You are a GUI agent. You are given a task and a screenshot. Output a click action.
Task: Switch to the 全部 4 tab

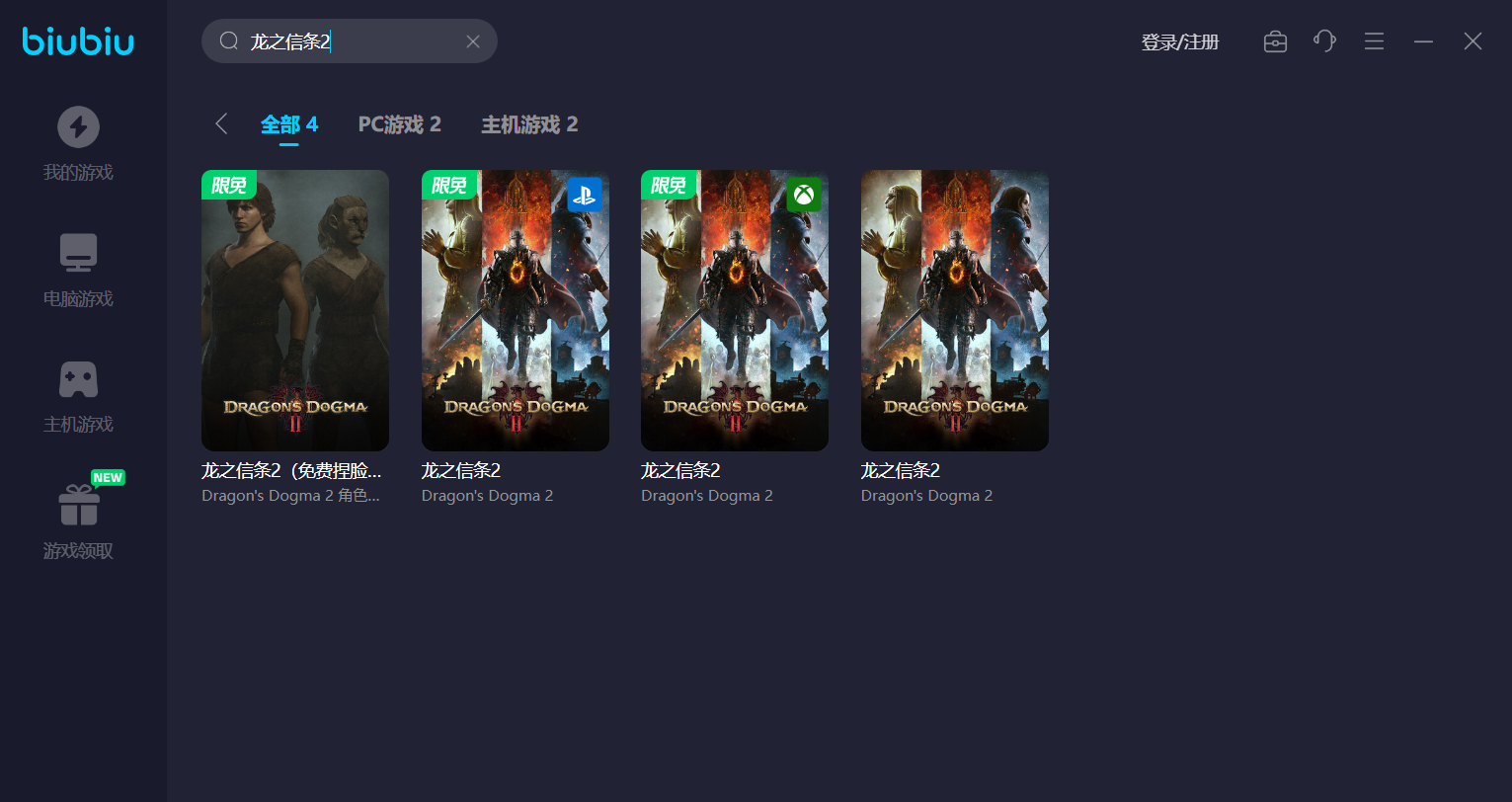pos(288,124)
